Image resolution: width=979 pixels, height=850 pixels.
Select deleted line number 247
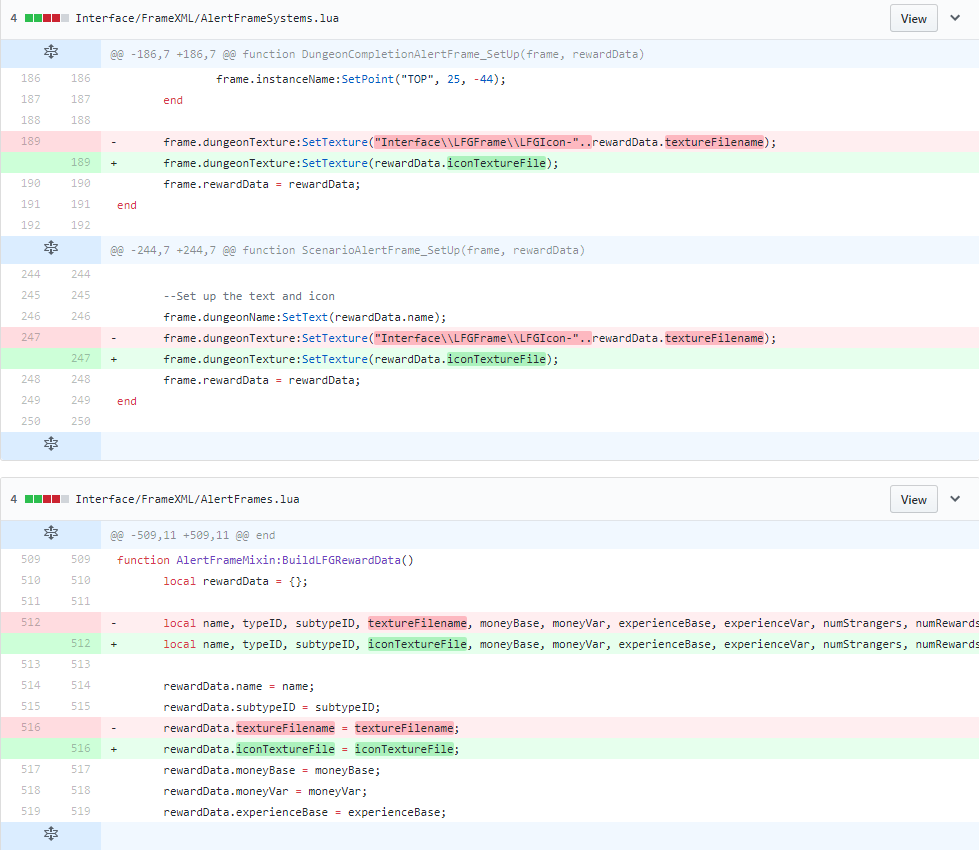pos(31,337)
